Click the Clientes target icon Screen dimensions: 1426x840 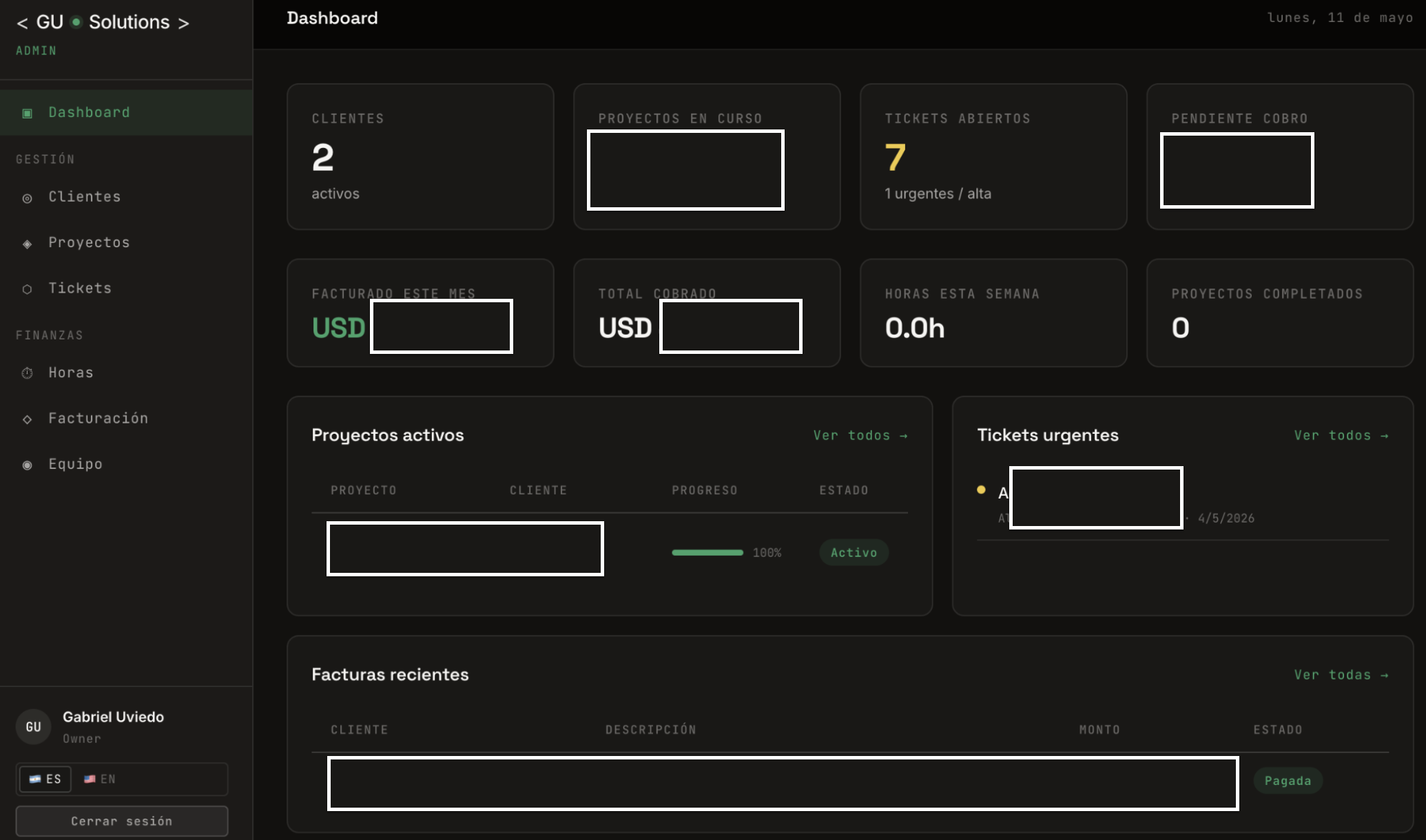click(28, 198)
